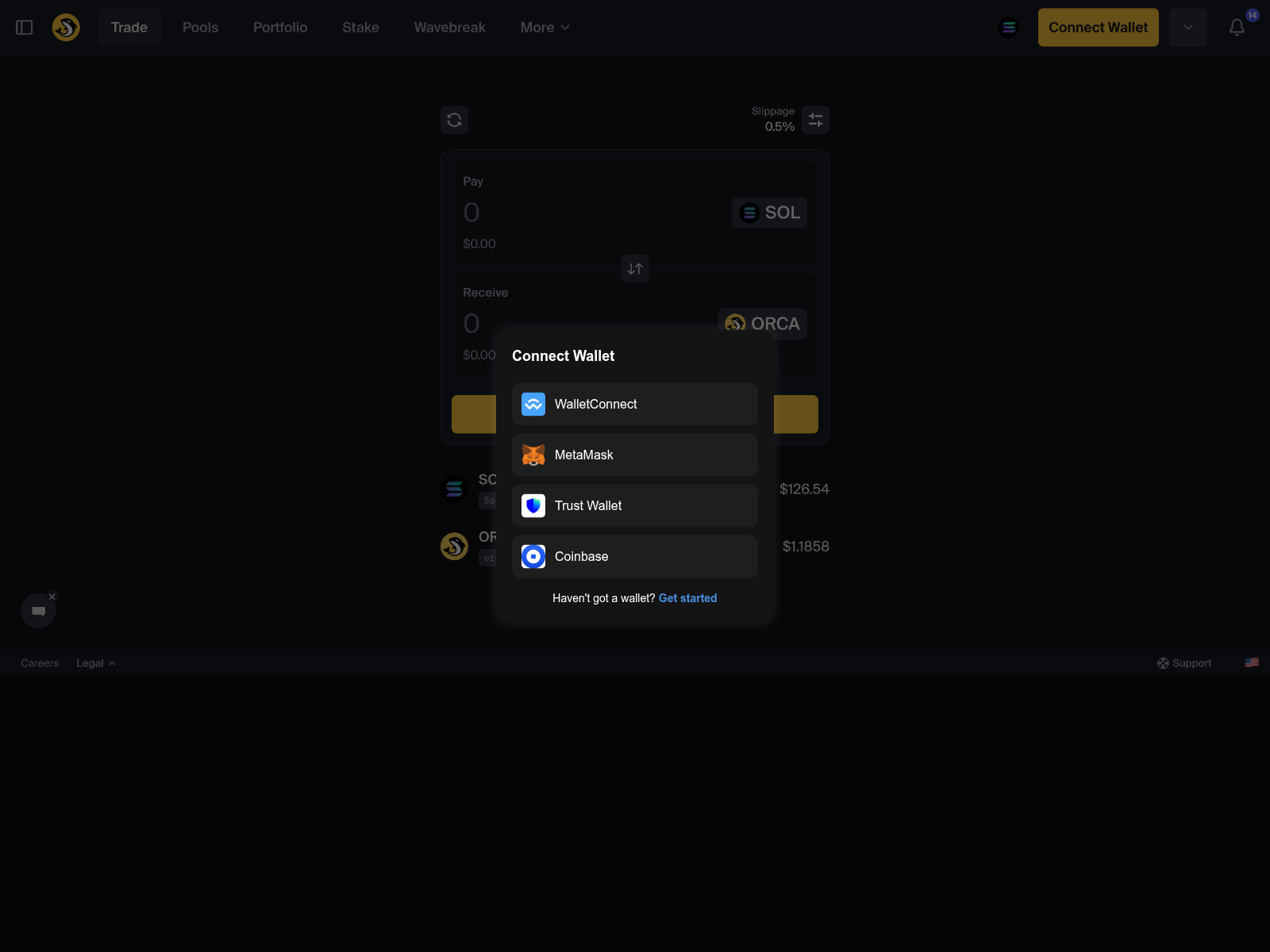1270x952 pixels.
Task: Open the chat bubble widget
Action: (38, 611)
